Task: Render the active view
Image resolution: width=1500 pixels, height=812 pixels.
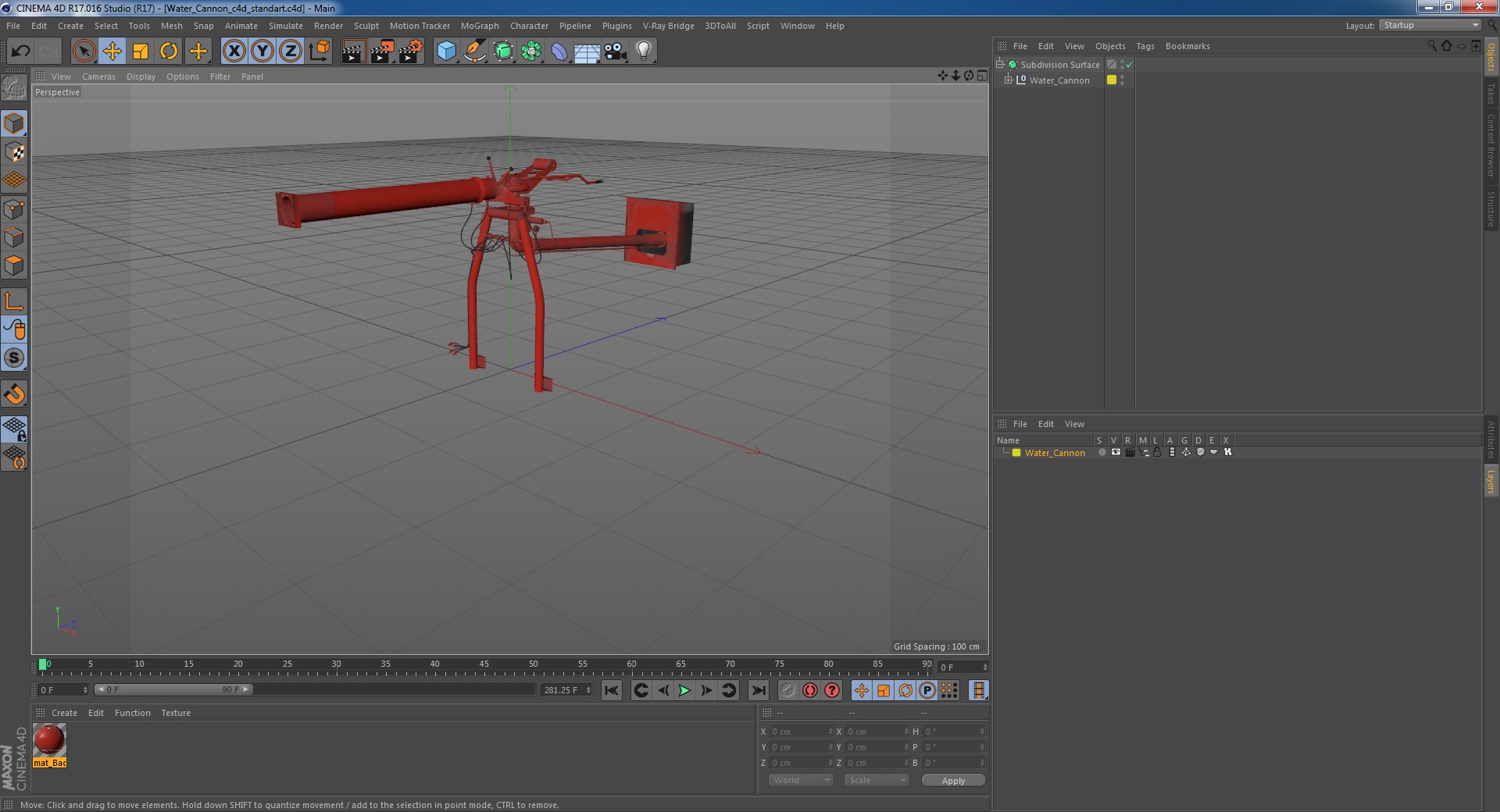Action: pos(353,52)
